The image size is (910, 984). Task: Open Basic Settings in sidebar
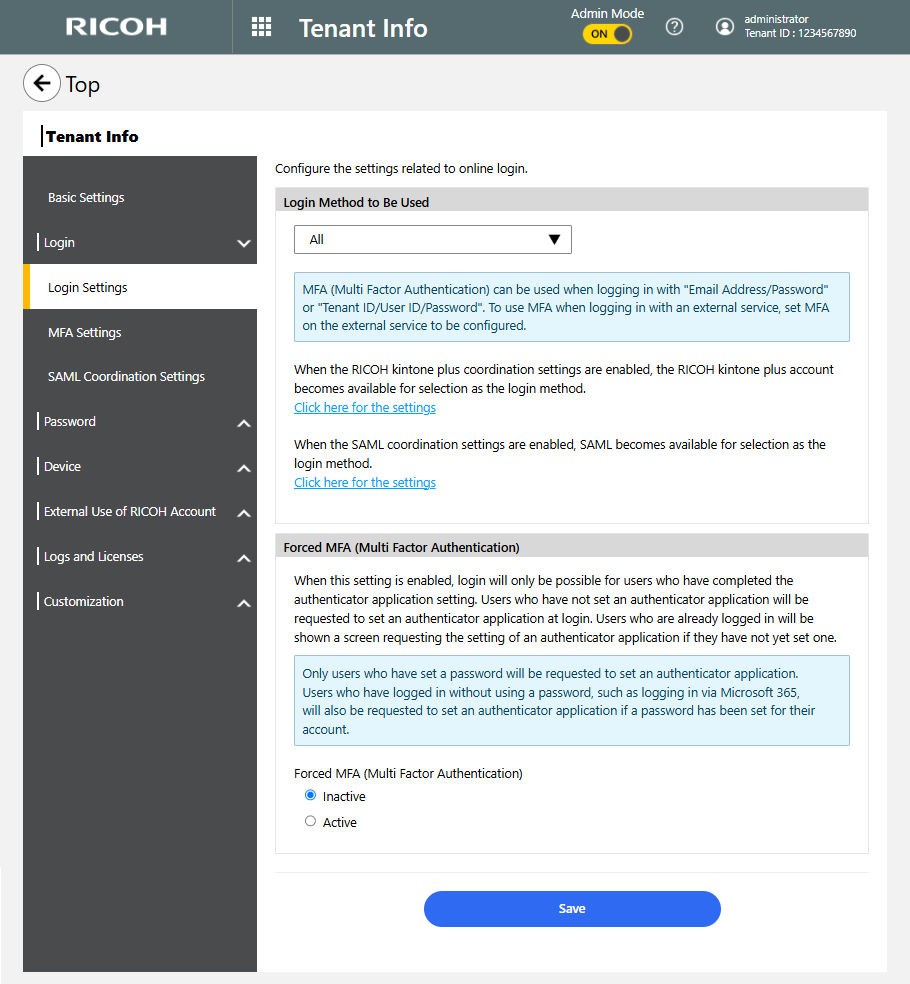click(86, 198)
